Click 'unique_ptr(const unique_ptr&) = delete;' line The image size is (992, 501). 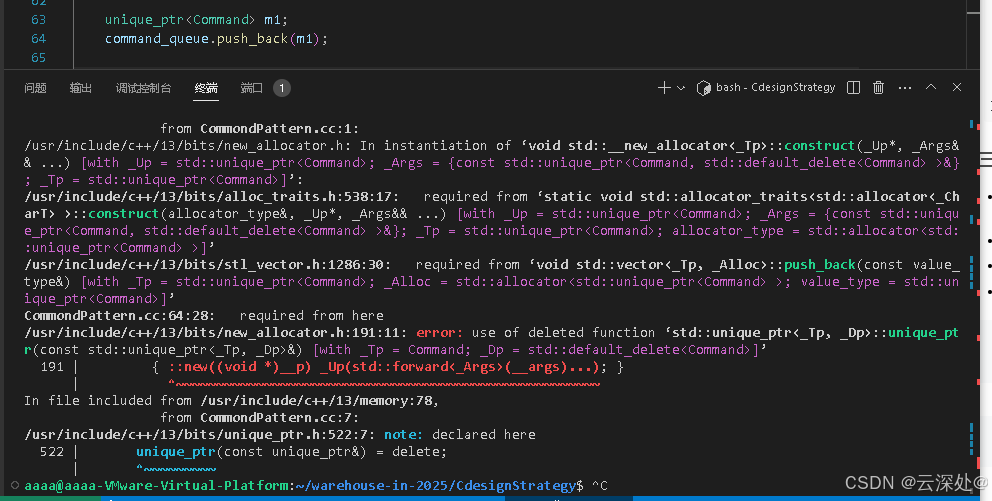pyautogui.click(x=292, y=452)
